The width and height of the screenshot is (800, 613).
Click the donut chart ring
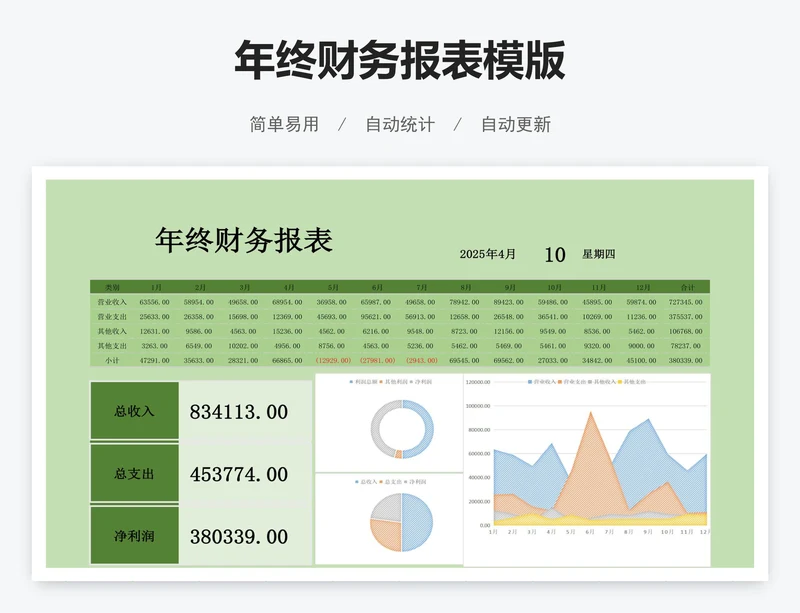point(430,429)
